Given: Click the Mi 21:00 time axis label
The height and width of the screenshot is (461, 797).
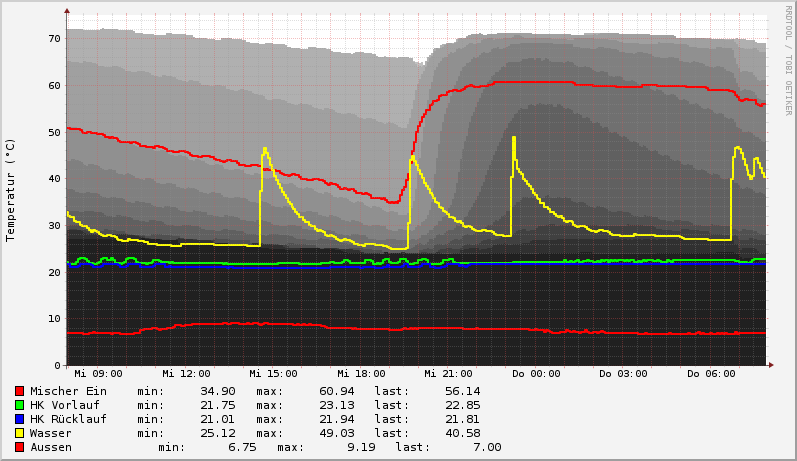Looking at the screenshot, I should pyautogui.click(x=449, y=374).
